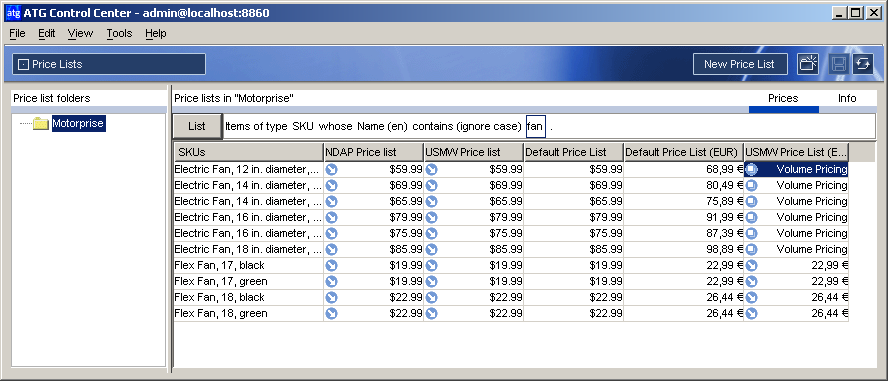
Task: Change the Name (en) property in the query
Action: pos(382,126)
